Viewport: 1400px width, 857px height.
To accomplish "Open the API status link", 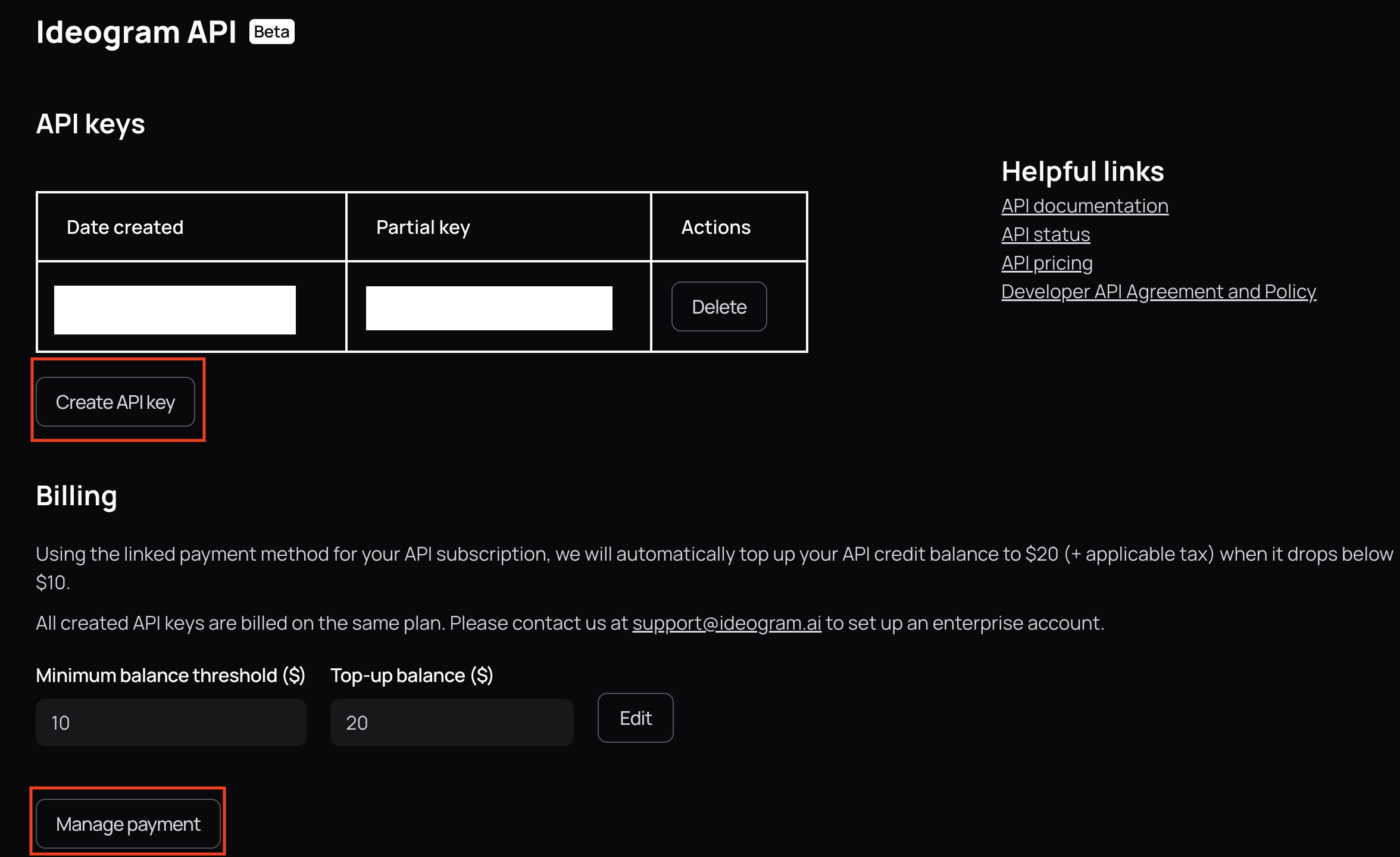I will pos(1045,234).
